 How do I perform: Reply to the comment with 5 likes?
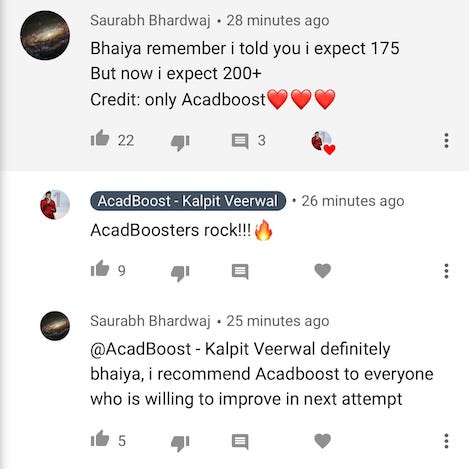click(x=240, y=442)
